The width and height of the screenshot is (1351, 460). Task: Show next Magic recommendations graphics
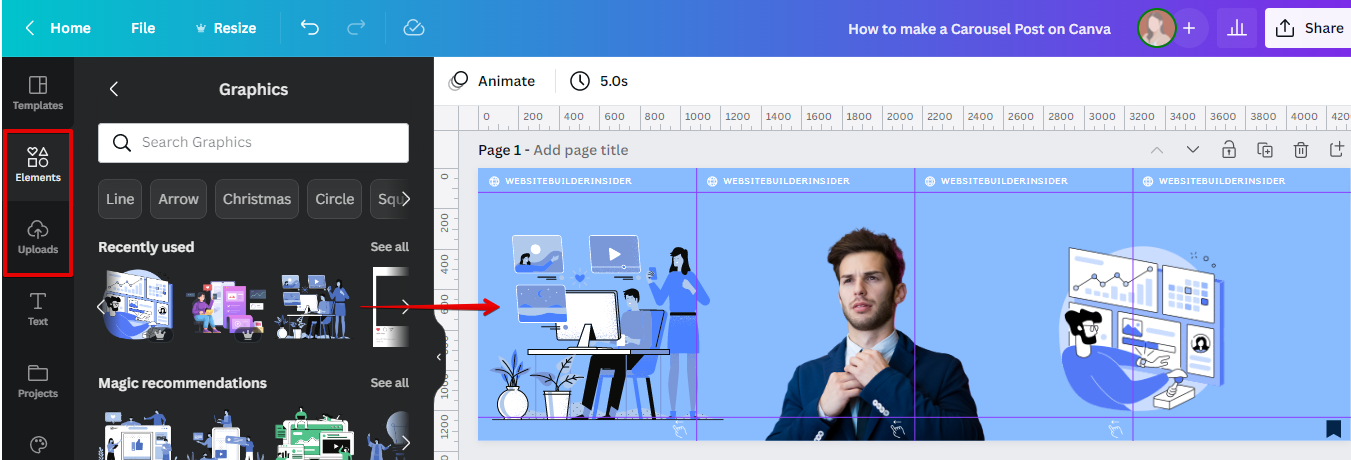pyautogui.click(x=405, y=441)
